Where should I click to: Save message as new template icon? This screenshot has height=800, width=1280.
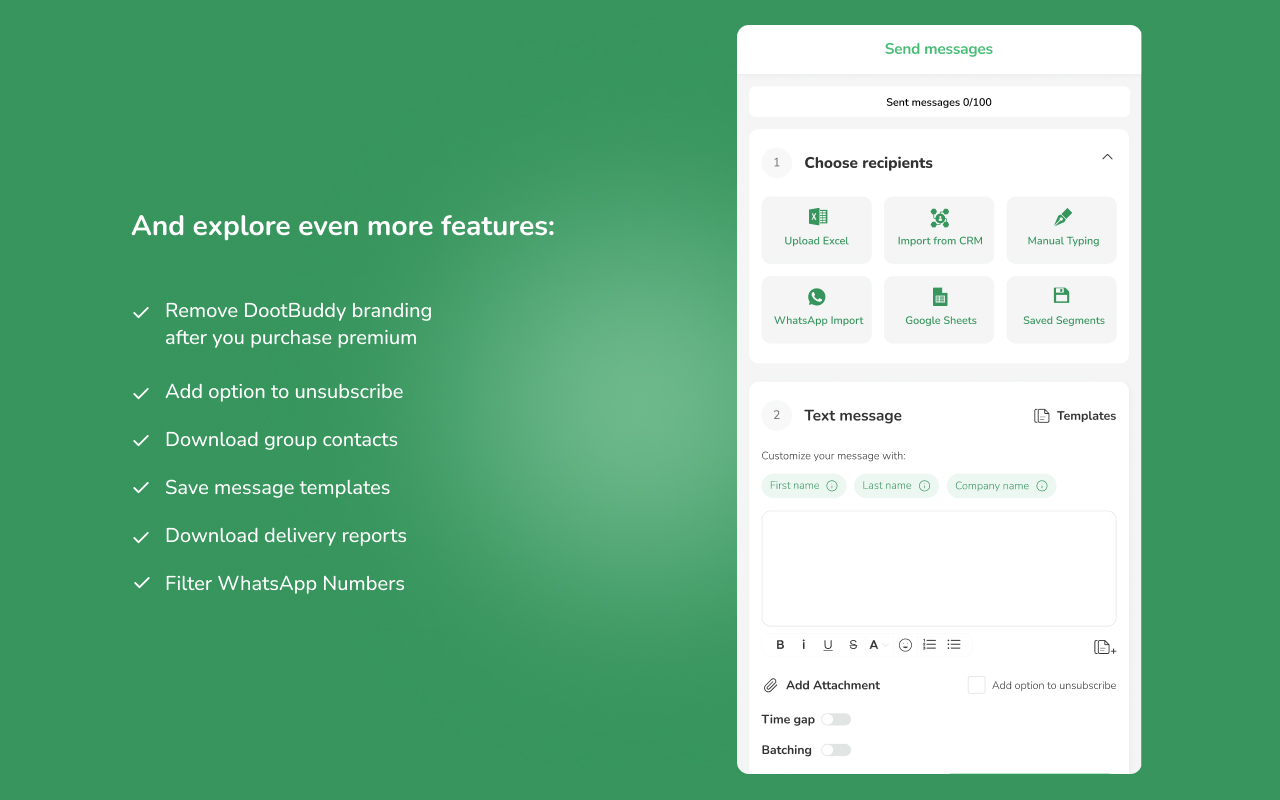[1105, 647]
